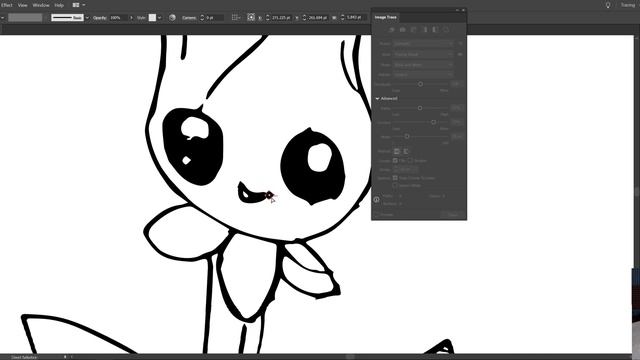This screenshot has height=360, width=640.
Task: Open the brush definition stroke profile dropdown
Action: pos(87,18)
